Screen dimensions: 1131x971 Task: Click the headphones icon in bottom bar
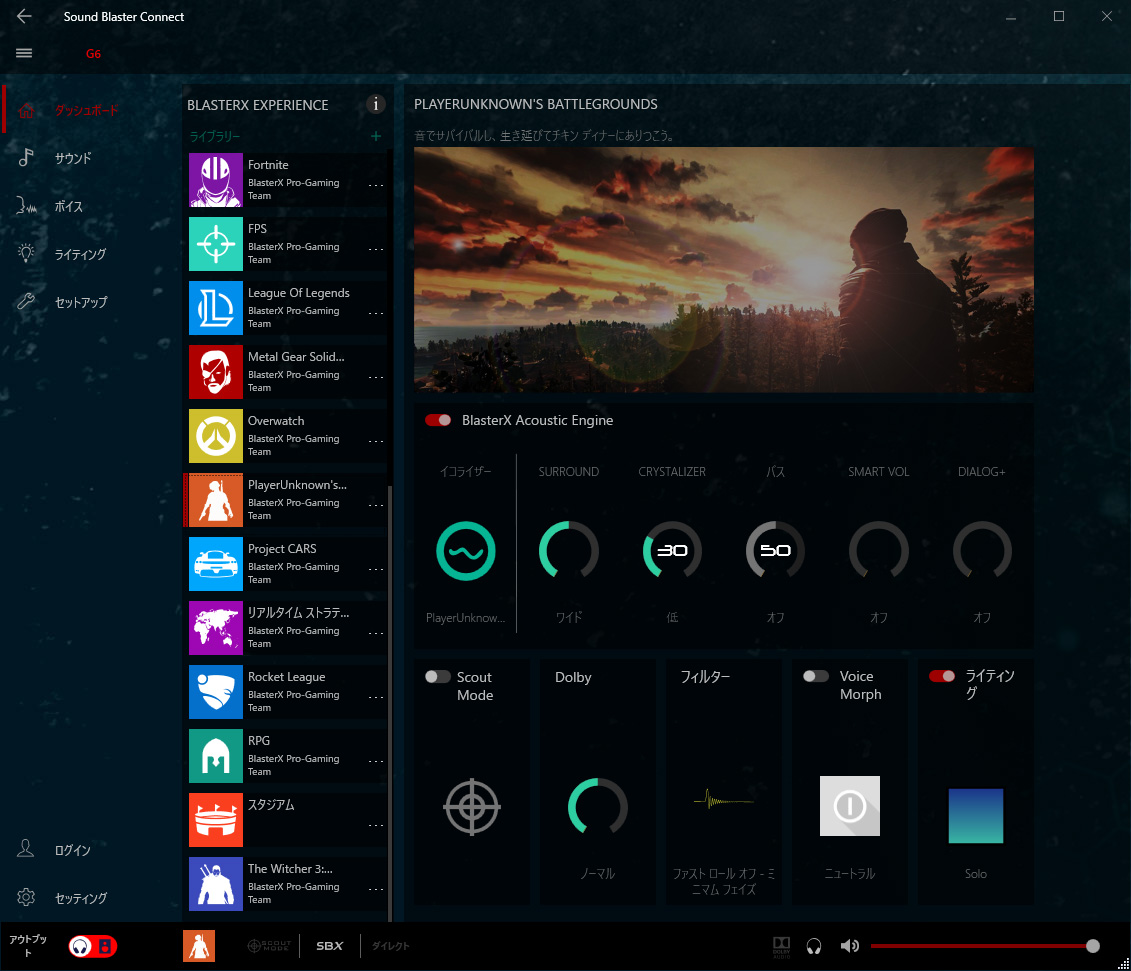click(x=814, y=946)
